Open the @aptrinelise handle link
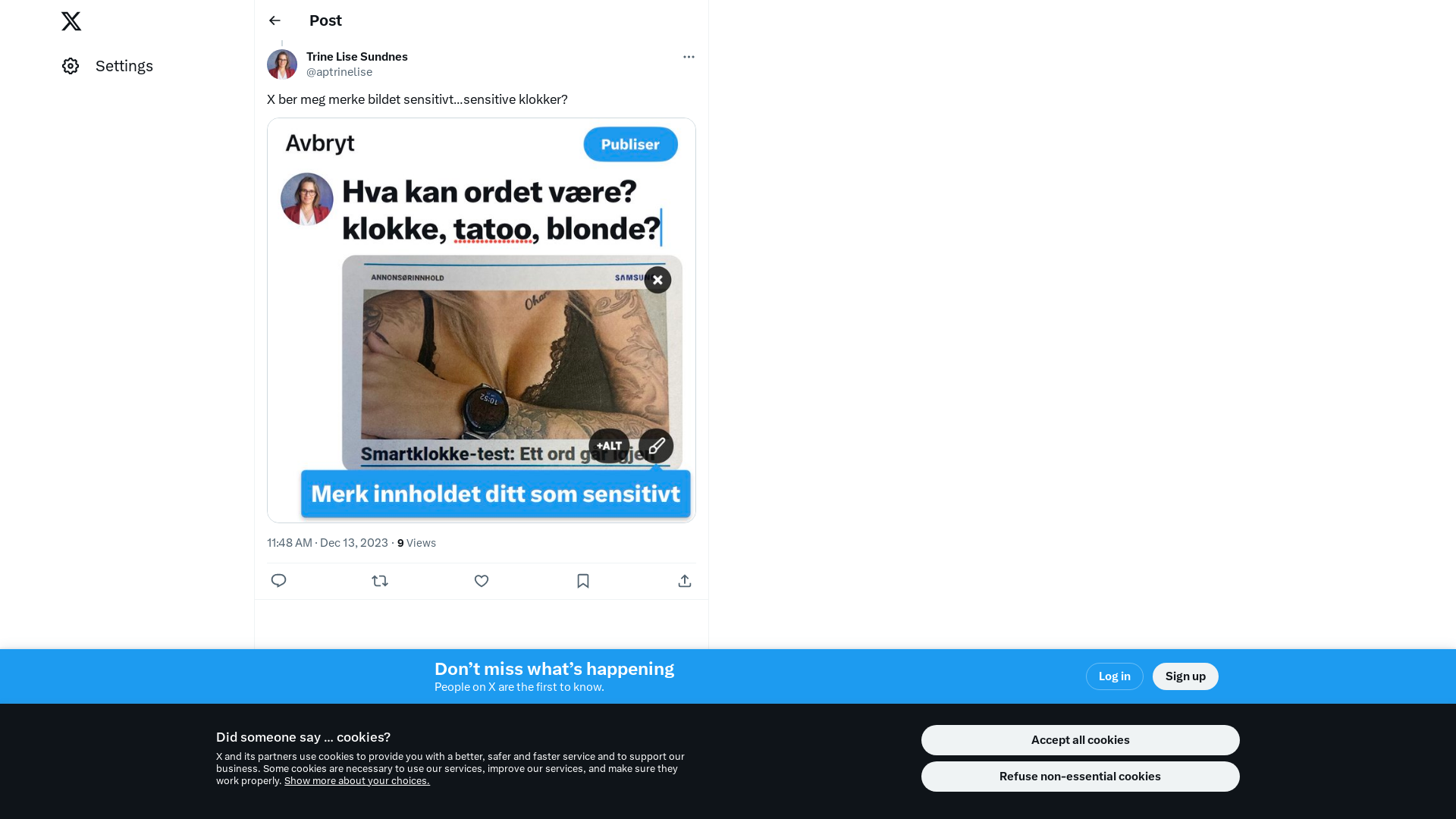Viewport: 1456px width, 819px height. point(339,72)
